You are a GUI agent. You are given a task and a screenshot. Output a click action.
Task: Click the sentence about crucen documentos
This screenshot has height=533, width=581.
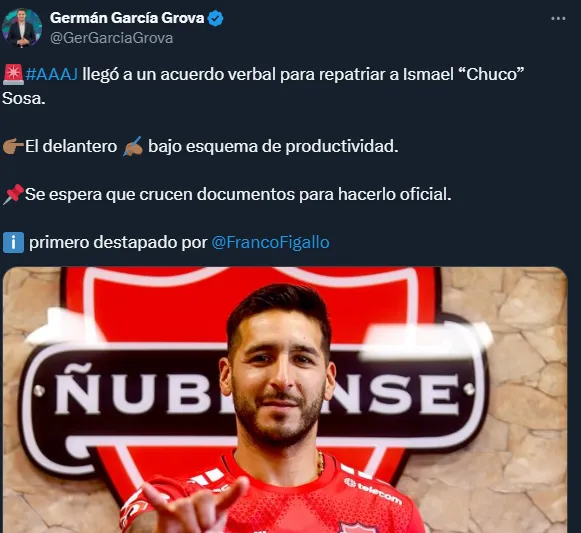tap(227, 194)
